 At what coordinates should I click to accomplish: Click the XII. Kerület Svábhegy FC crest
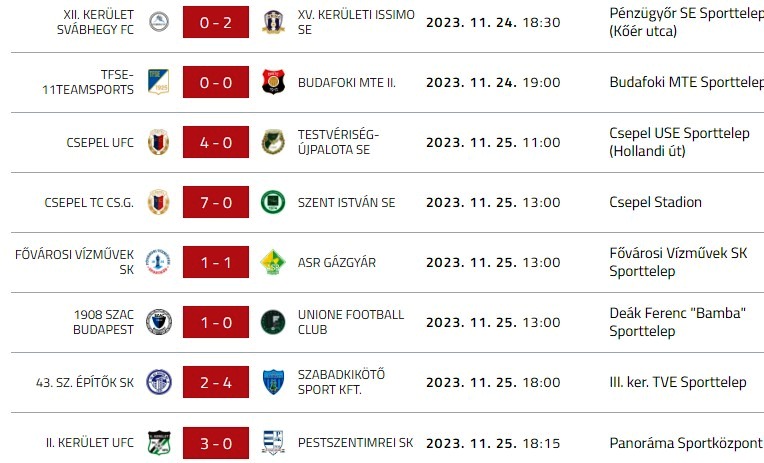(x=159, y=22)
